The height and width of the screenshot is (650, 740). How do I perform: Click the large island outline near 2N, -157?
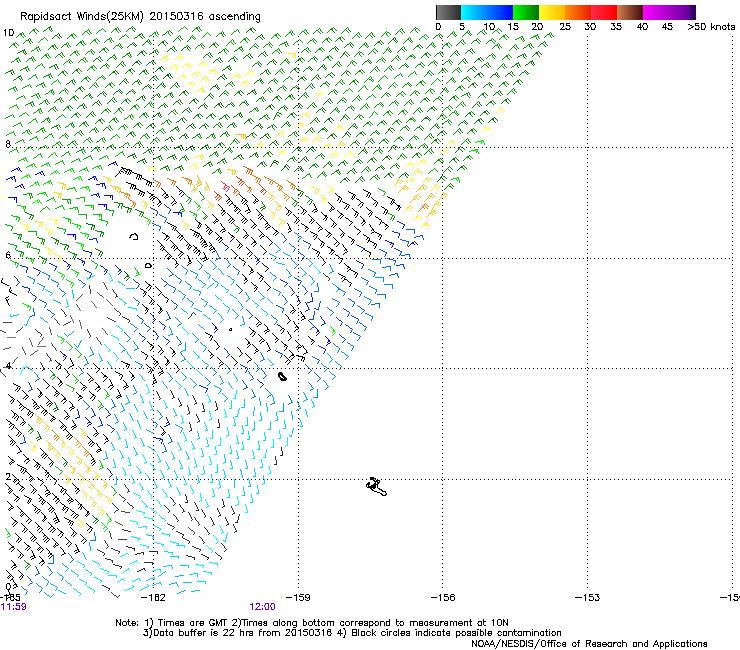pos(376,487)
